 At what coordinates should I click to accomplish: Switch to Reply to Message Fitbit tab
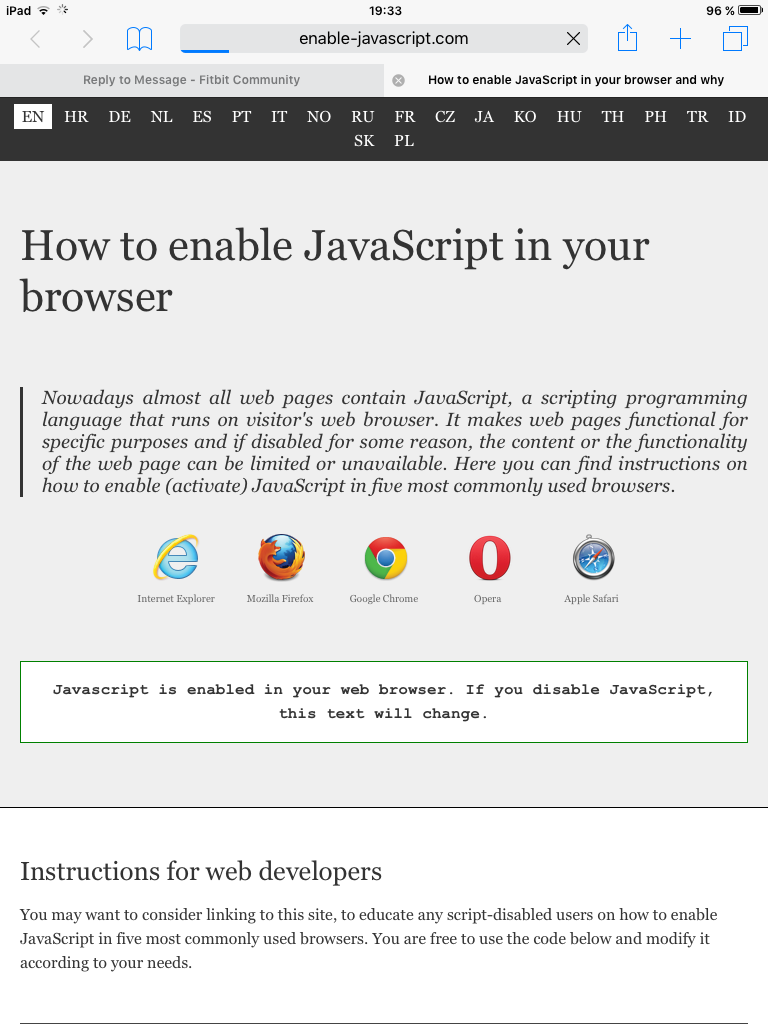tap(191, 80)
